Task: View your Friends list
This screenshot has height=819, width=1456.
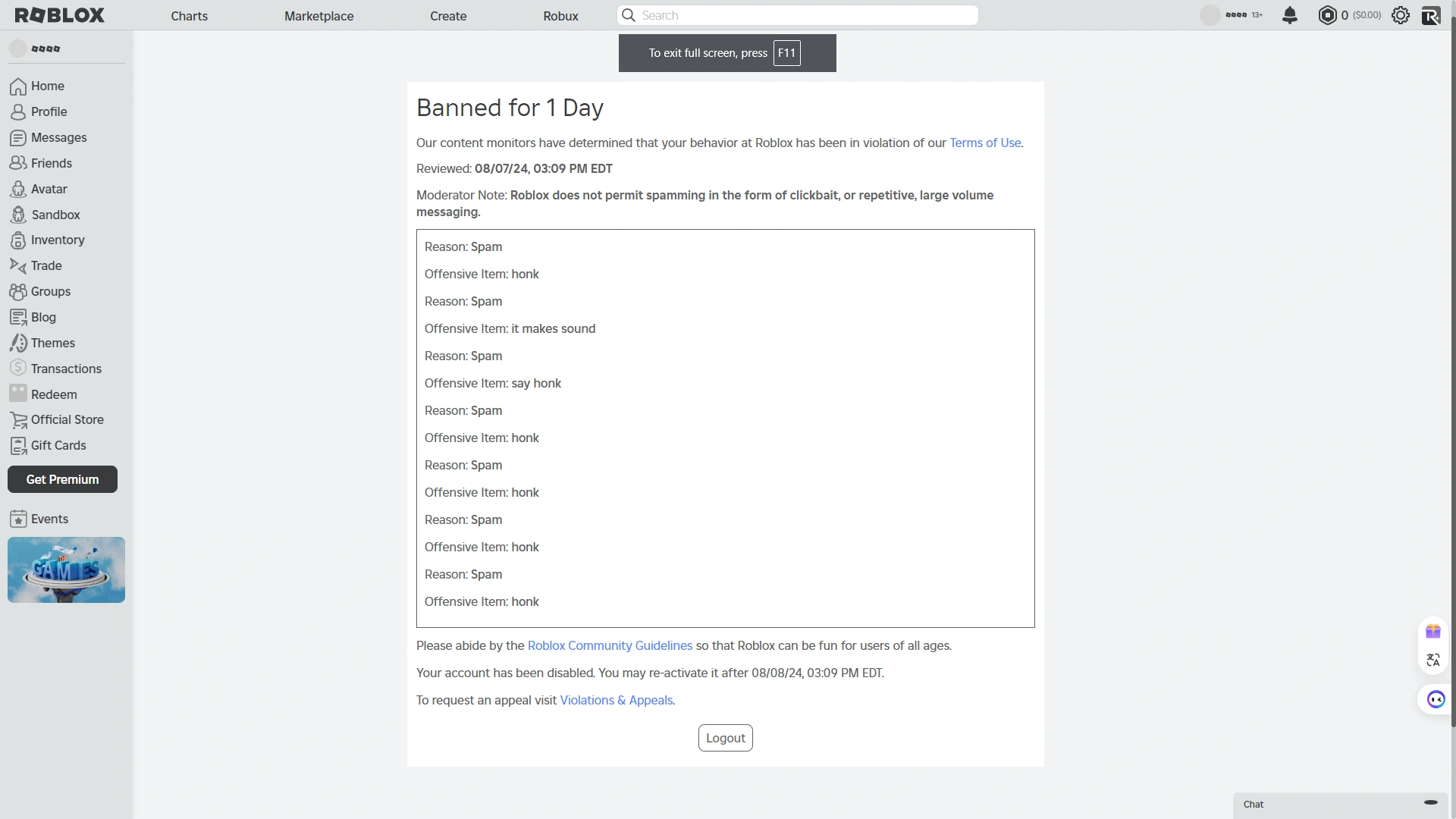Action: pos(51,162)
